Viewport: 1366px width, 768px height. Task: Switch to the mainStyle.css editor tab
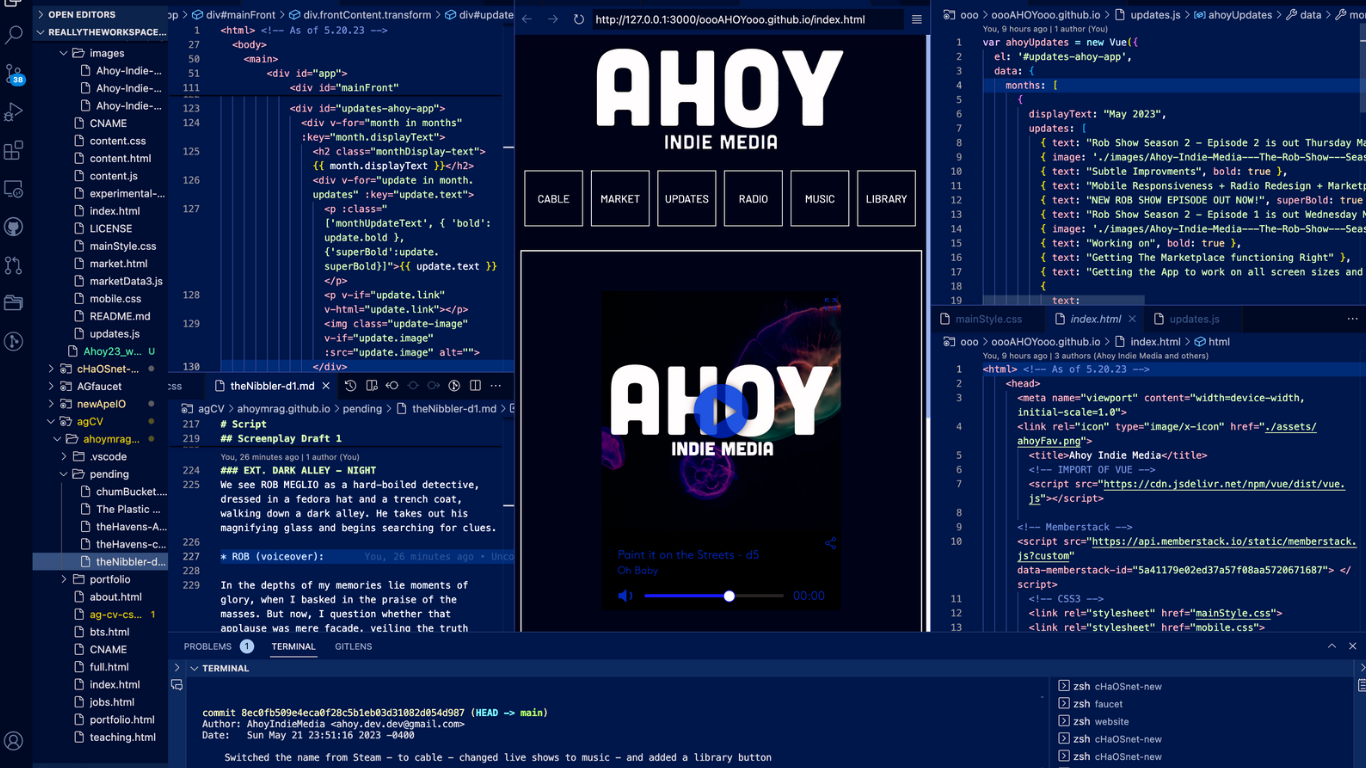(988, 319)
